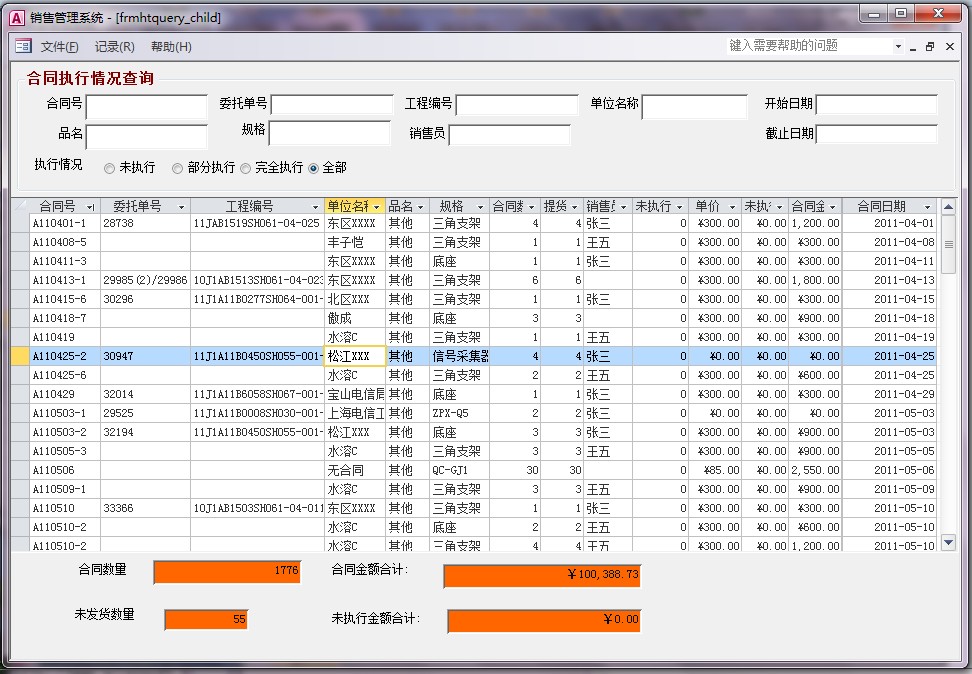This screenshot has height=674, width=972.
Task: Open 提货 column filter dropdown
Action: [575, 207]
